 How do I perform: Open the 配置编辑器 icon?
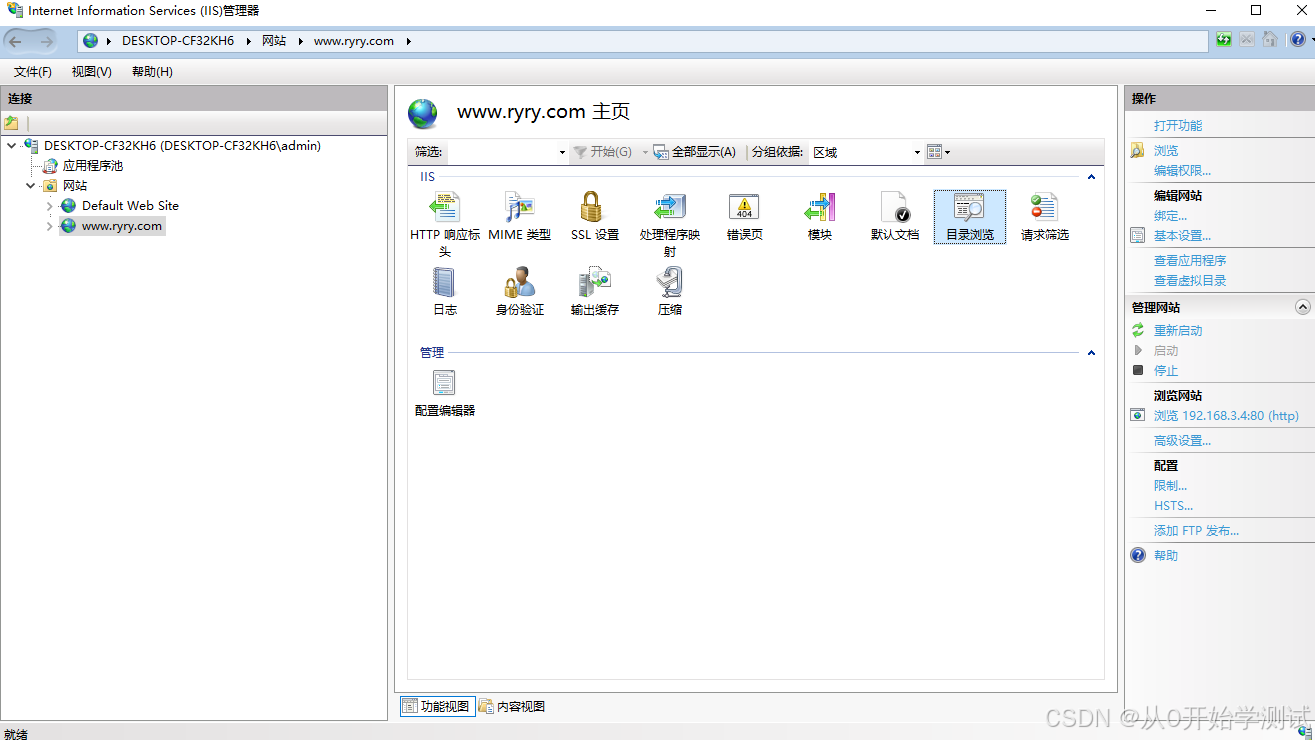point(444,384)
